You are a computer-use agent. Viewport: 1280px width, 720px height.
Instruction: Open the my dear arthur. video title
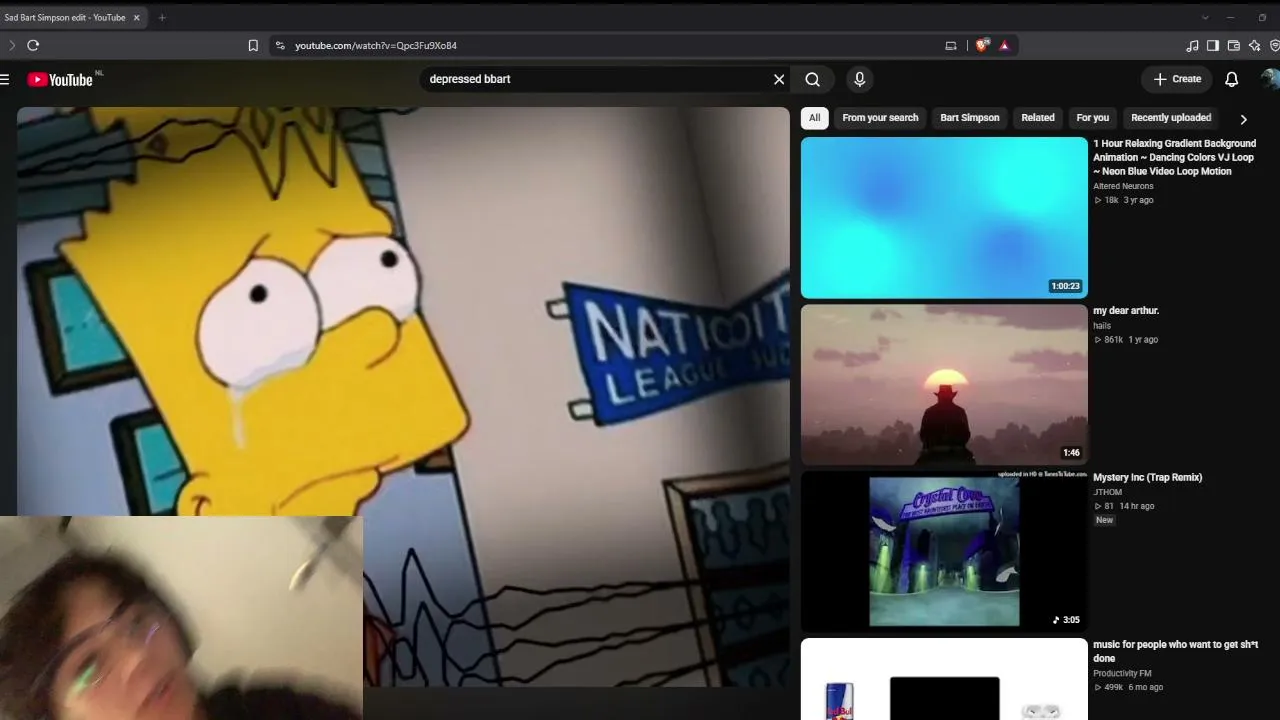(1126, 311)
